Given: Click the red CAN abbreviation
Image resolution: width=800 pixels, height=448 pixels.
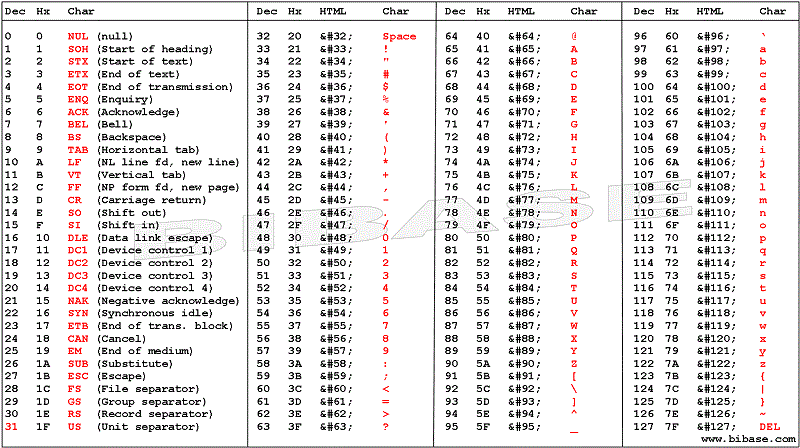Looking at the screenshot, I should point(78,338).
